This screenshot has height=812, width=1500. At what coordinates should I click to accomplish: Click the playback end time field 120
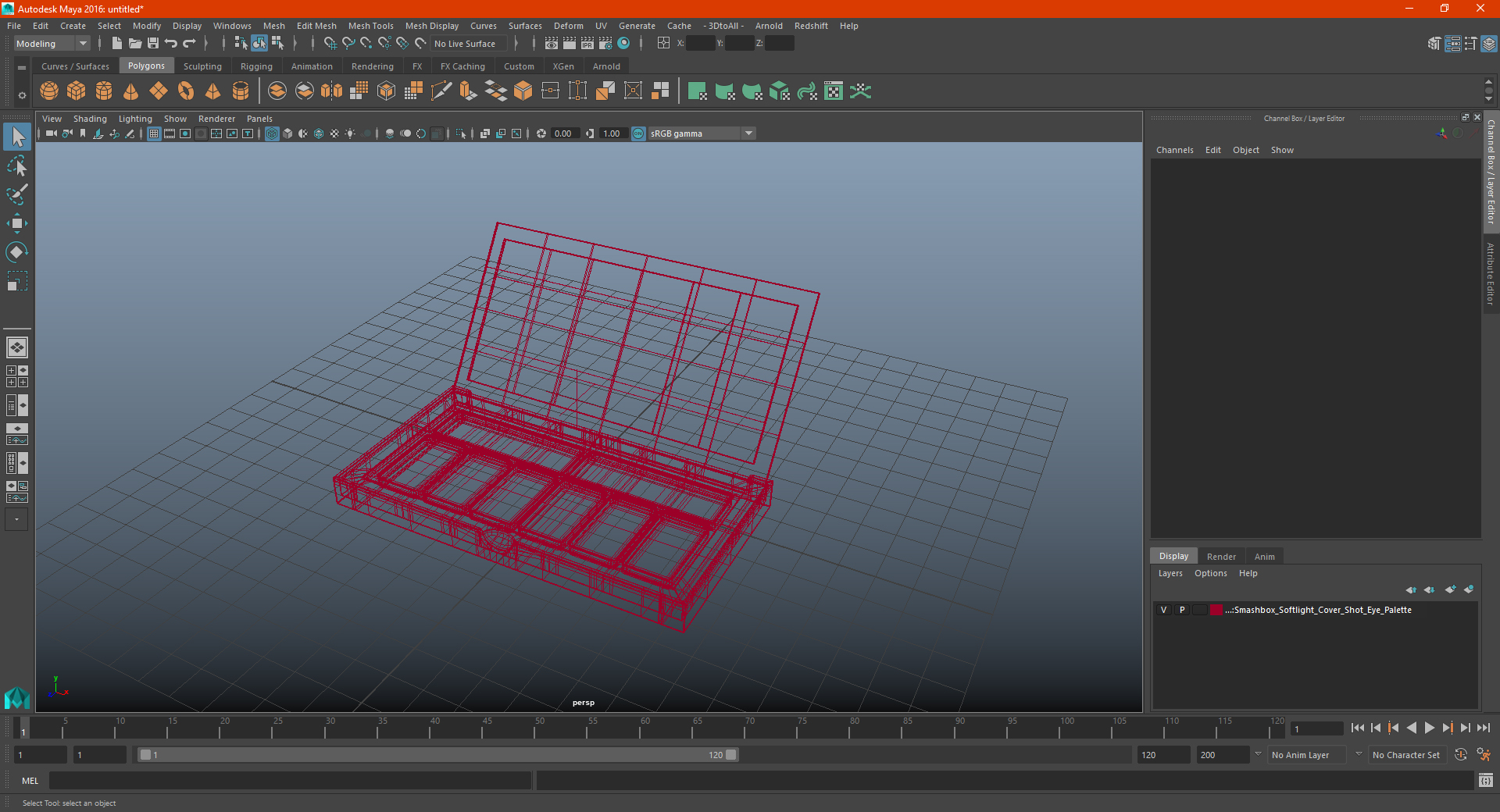(x=1162, y=755)
